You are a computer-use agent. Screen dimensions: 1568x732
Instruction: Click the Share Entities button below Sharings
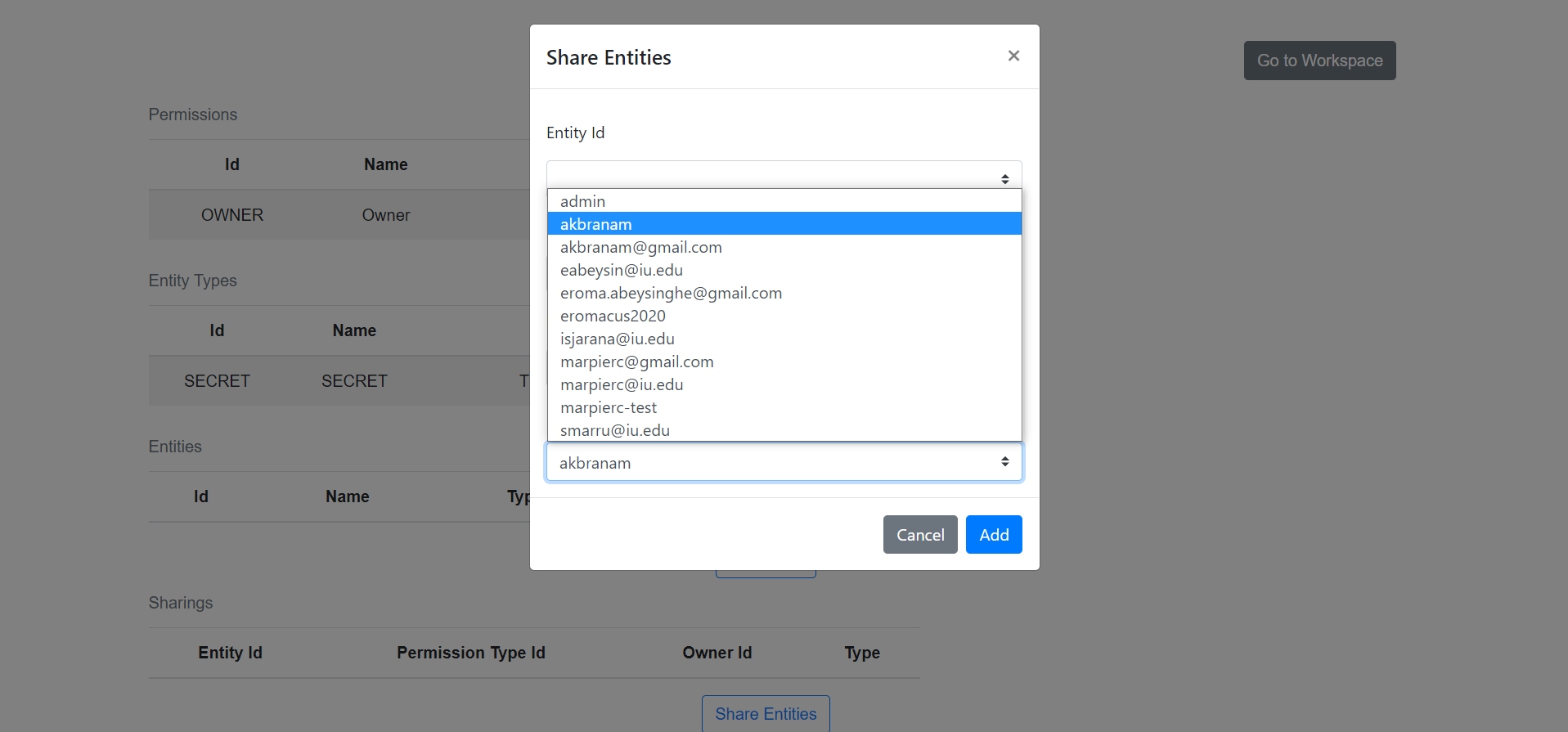coord(766,713)
